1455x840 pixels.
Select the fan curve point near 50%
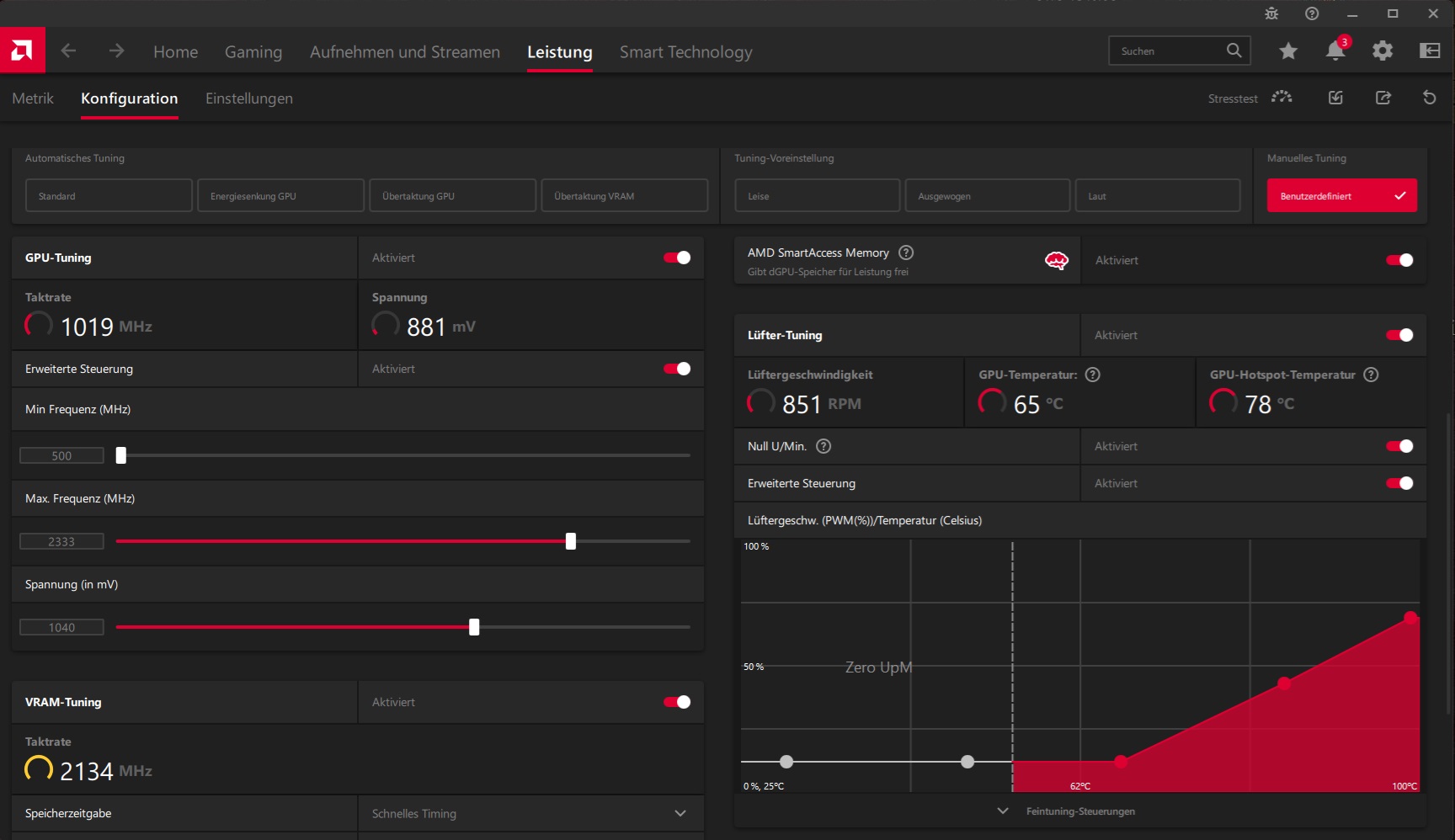1284,683
